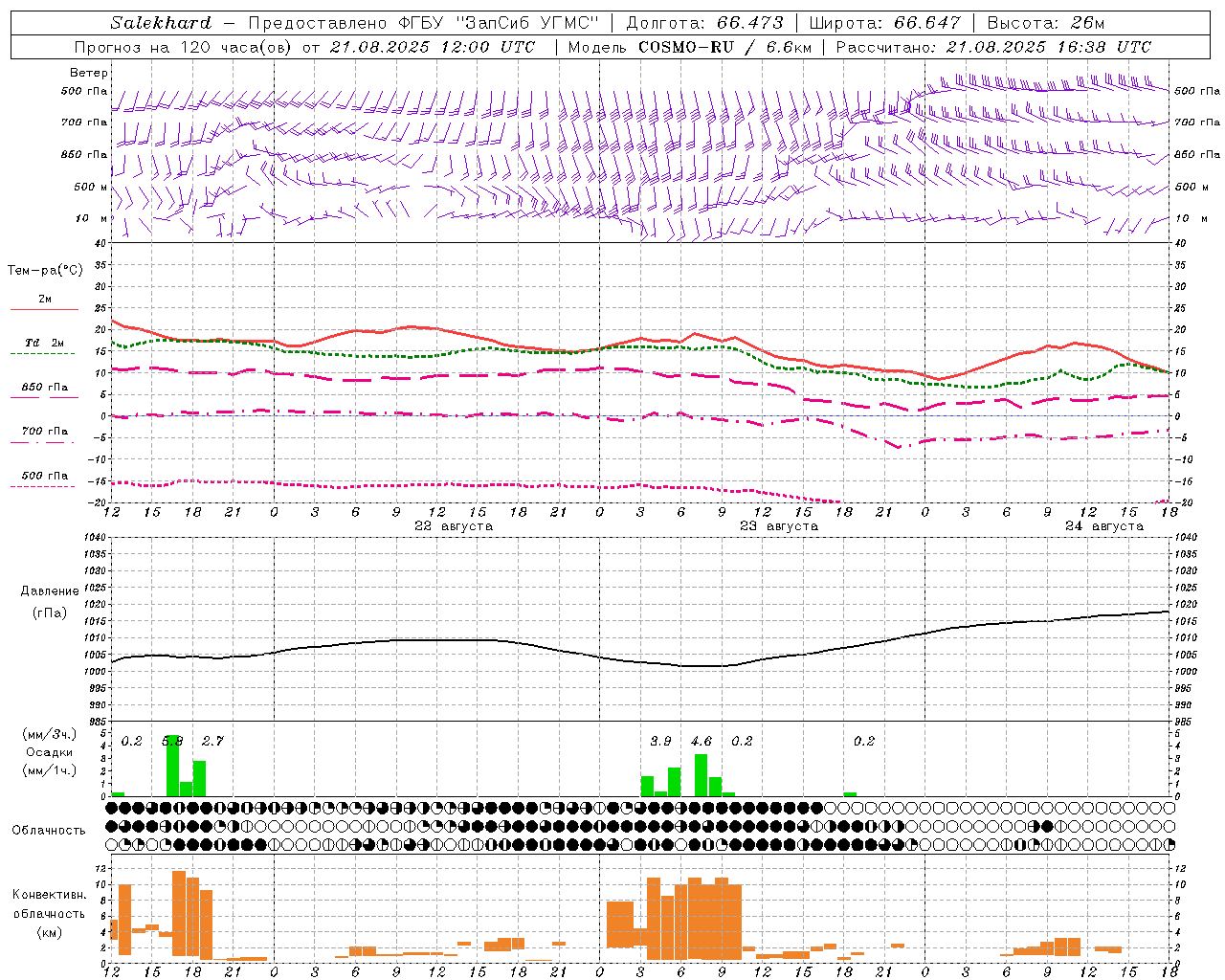Click the '5.8' precipitation total
The image size is (1225, 980).
point(172,741)
